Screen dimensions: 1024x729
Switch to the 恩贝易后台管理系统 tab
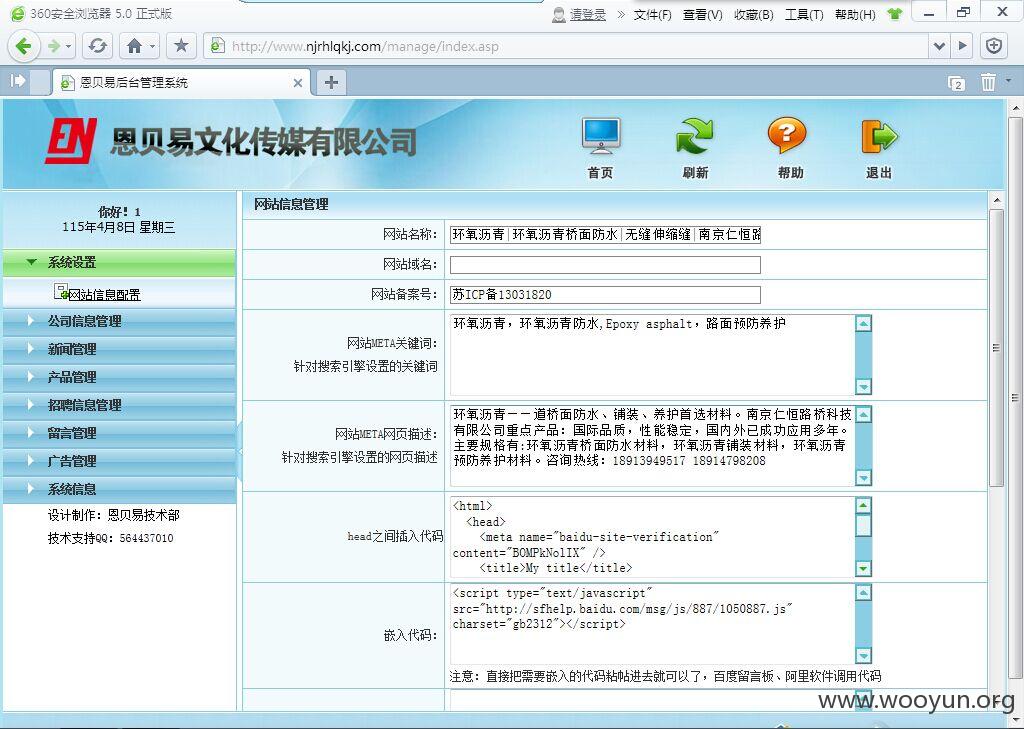pyautogui.click(x=180, y=83)
